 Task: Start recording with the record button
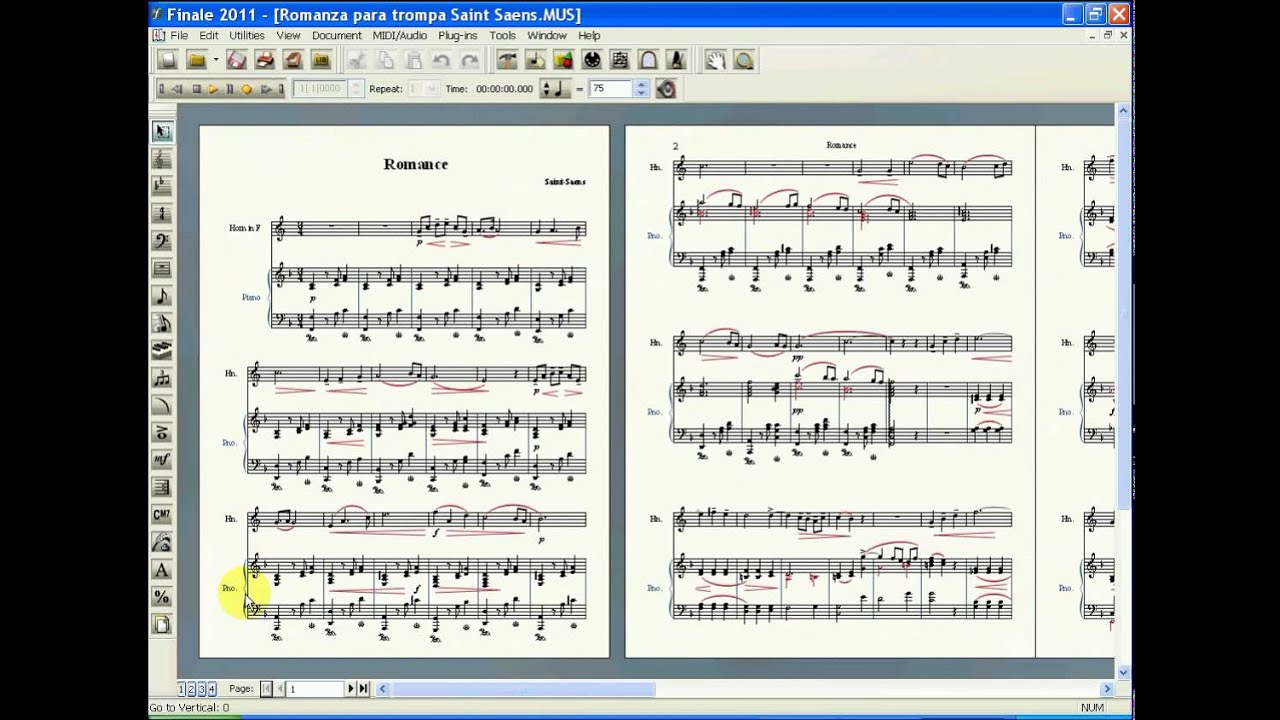click(246, 89)
